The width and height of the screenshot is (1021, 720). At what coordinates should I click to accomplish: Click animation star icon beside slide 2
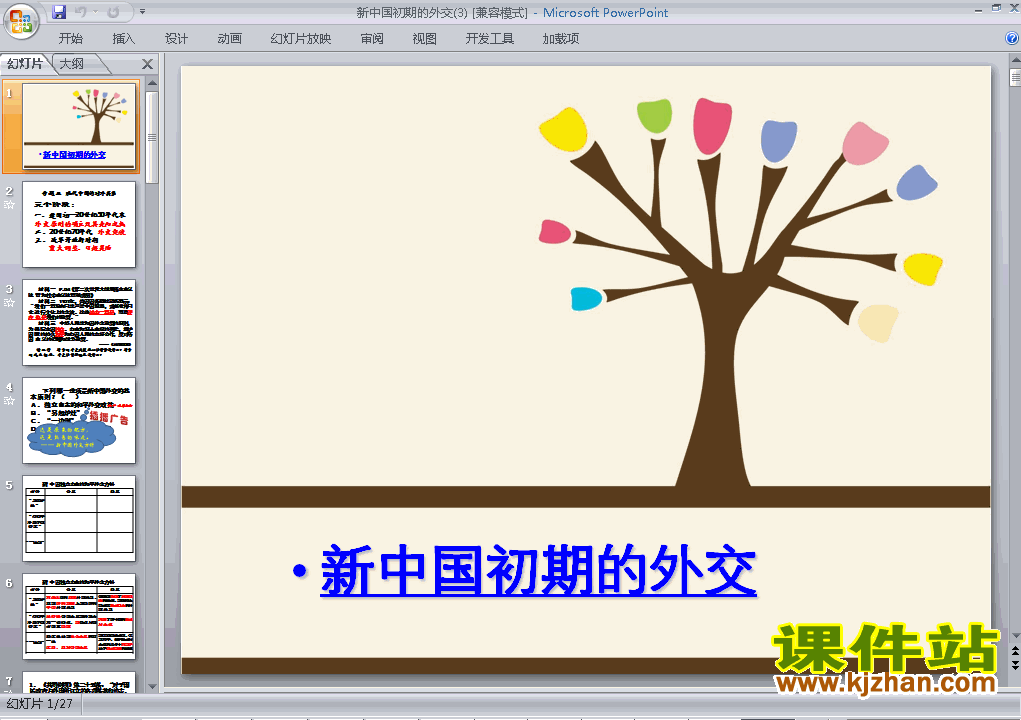pos(9,204)
